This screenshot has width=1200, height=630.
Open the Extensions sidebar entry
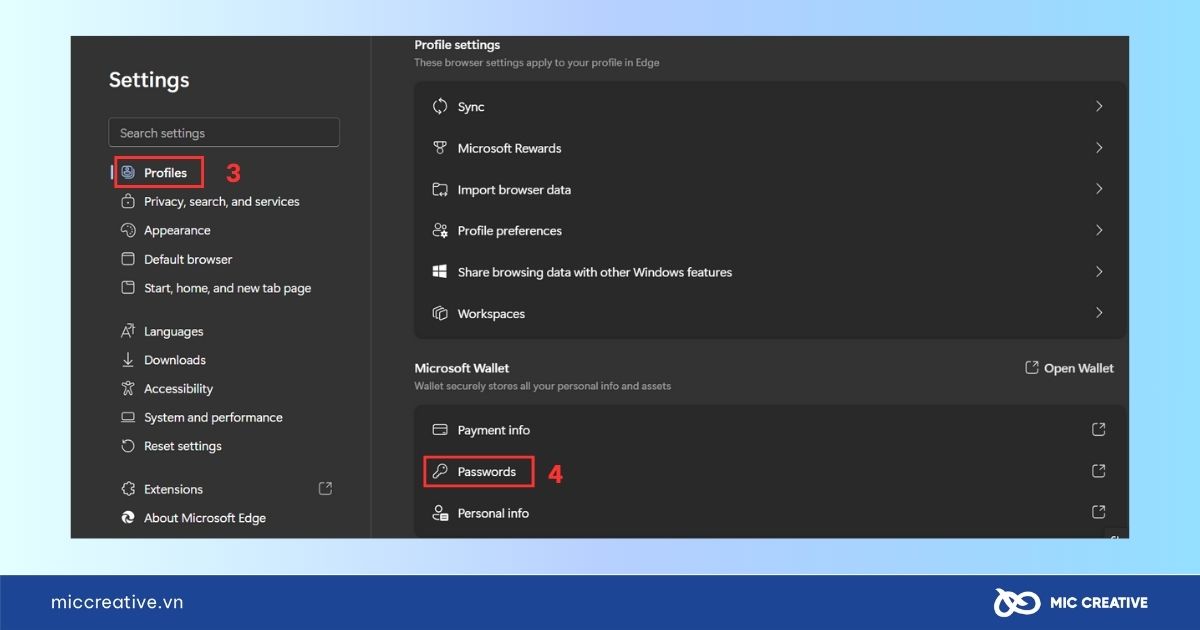[173, 489]
